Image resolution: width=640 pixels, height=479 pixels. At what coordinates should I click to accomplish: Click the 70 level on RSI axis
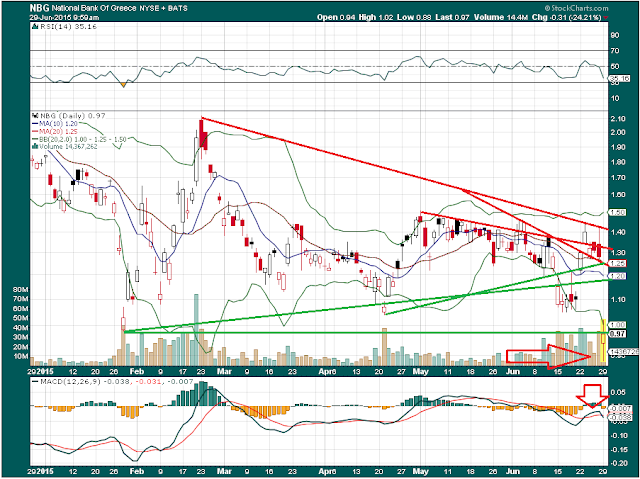[x=615, y=51]
